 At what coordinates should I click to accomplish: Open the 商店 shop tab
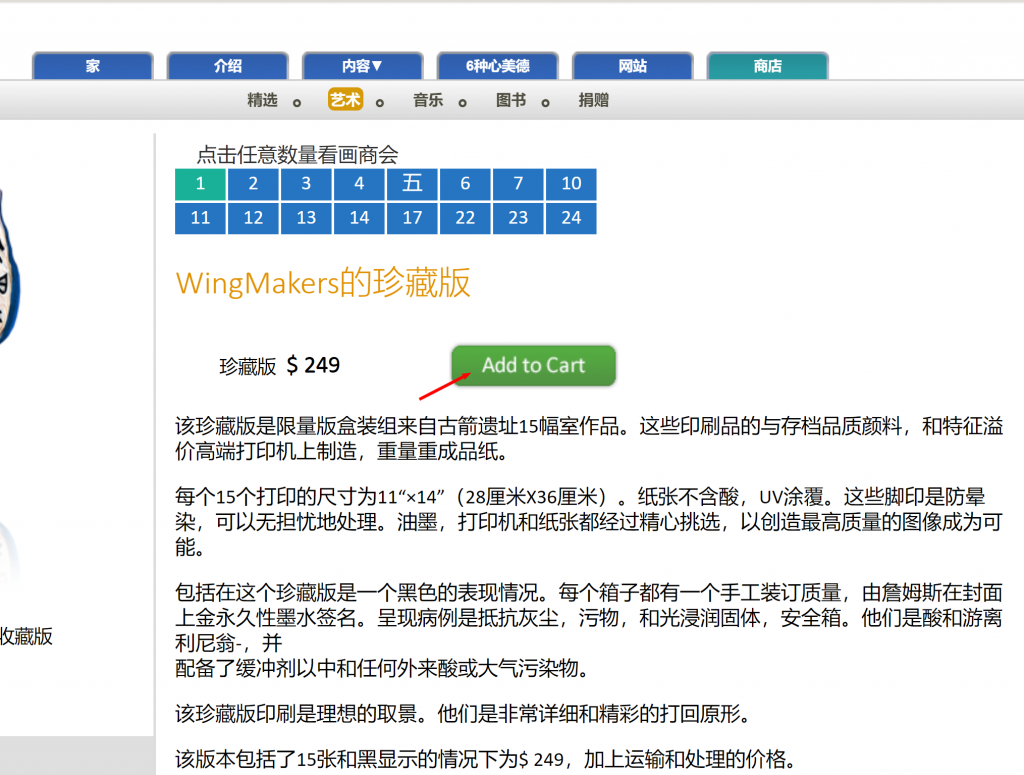[768, 66]
